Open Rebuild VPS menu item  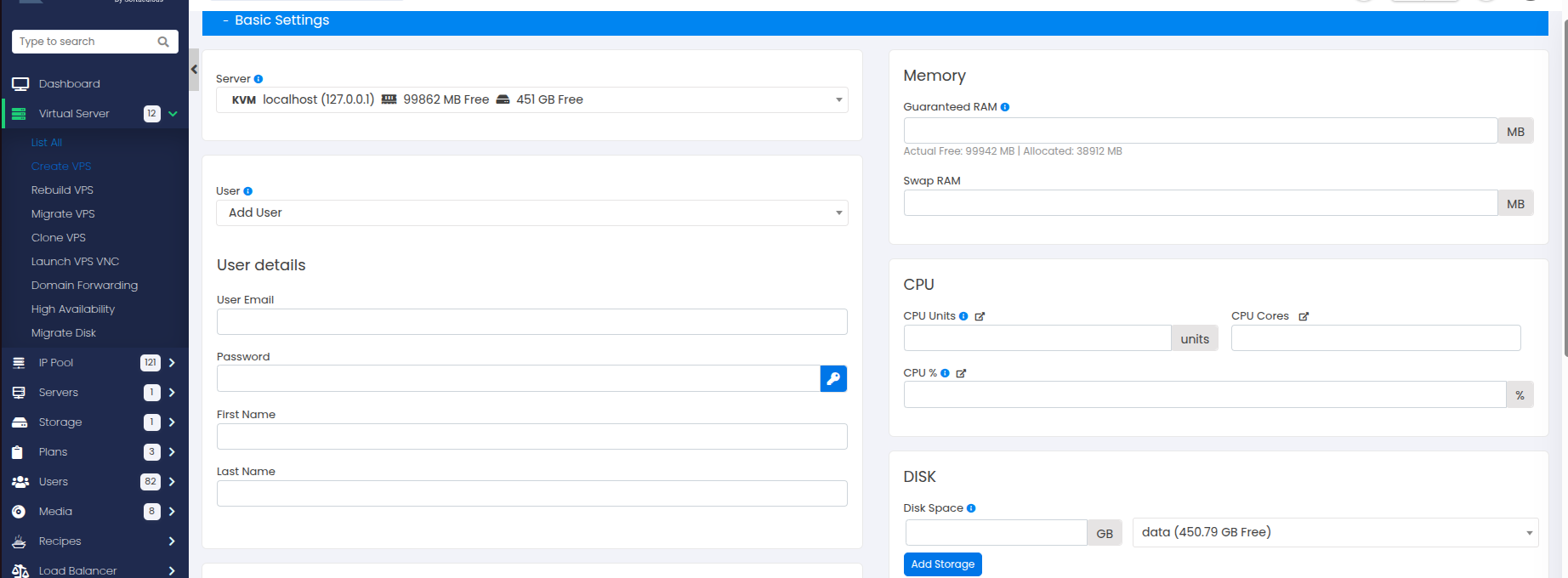[62, 190]
